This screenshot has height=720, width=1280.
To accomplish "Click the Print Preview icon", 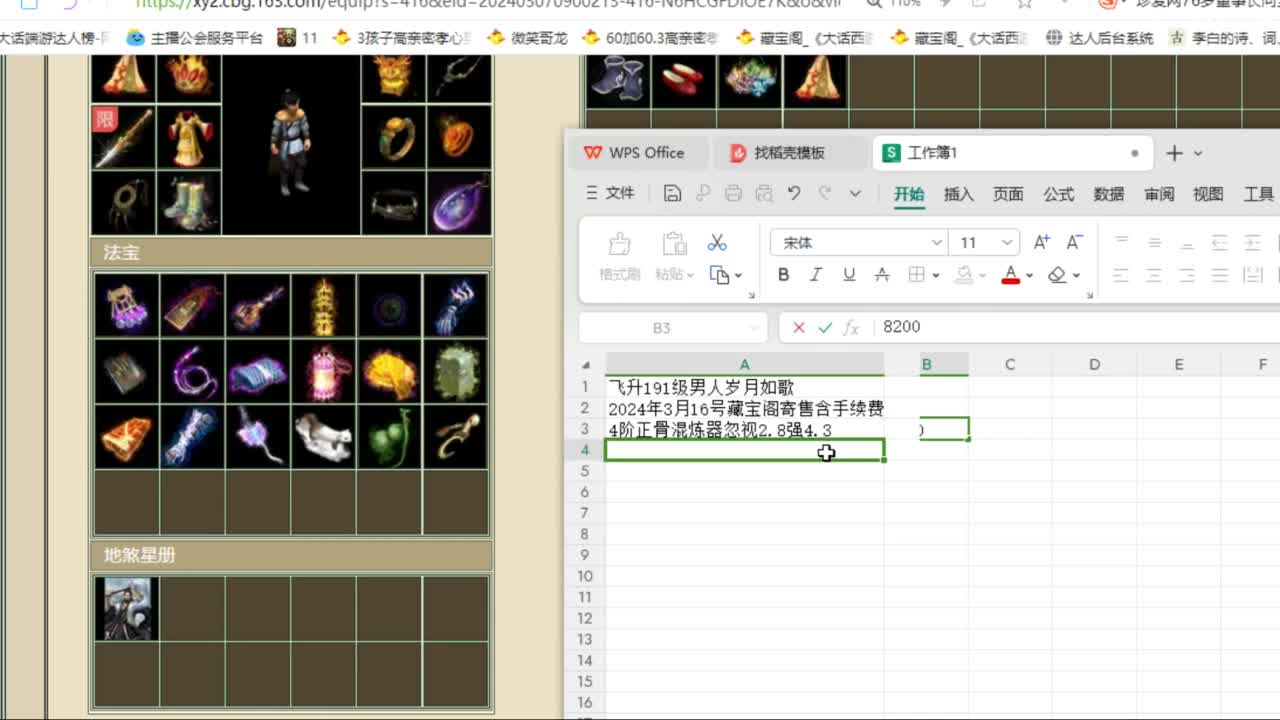I will 764,194.
